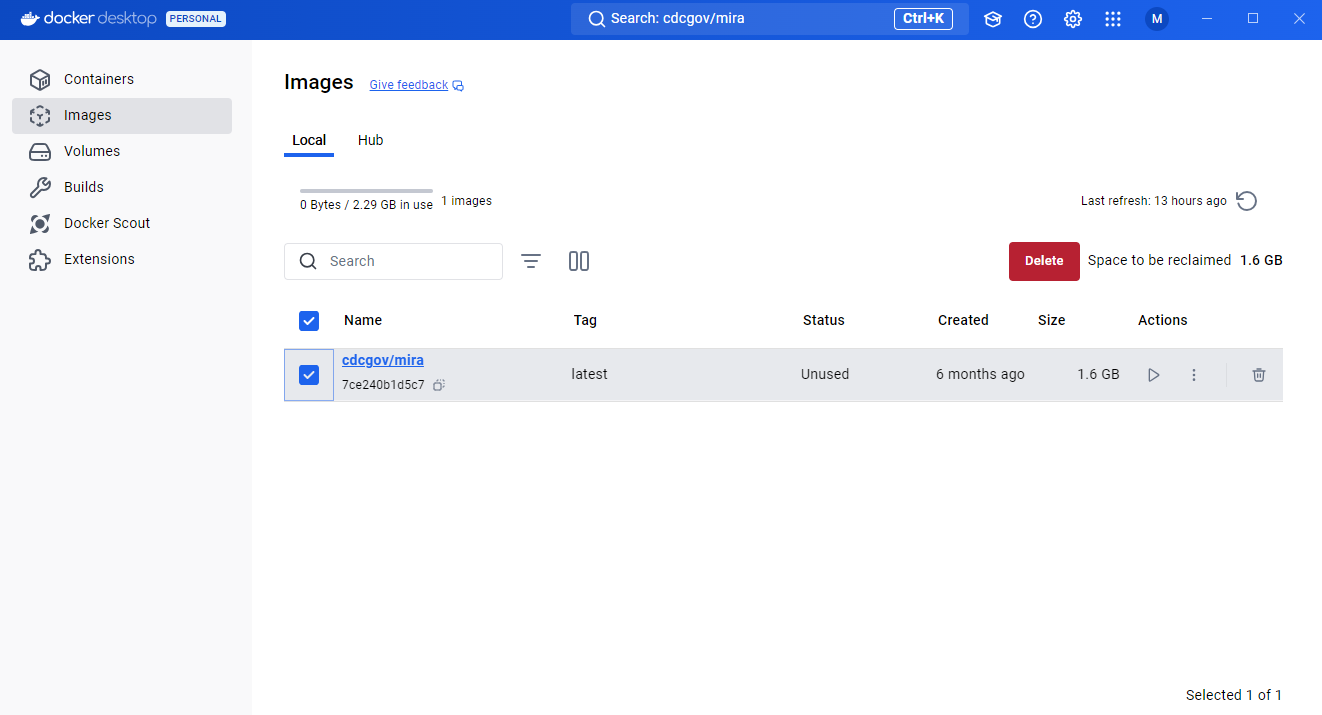Screen dimensions: 1322x715
Task: Open Extensions in the sidebar
Action: pos(122,259)
